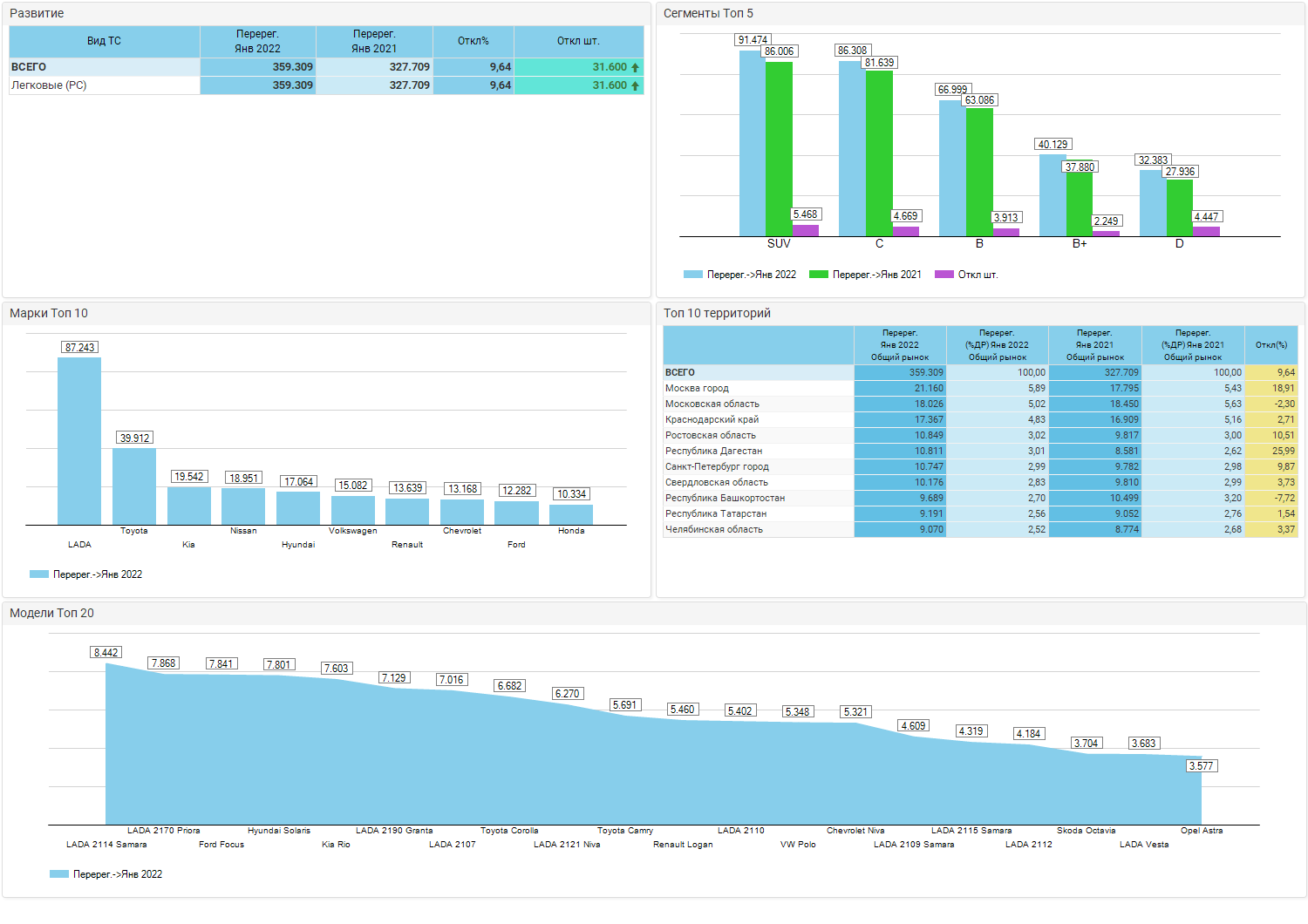Click the 39.912 data label above Toyota
This screenshot has height=924, width=1308.
[134, 438]
